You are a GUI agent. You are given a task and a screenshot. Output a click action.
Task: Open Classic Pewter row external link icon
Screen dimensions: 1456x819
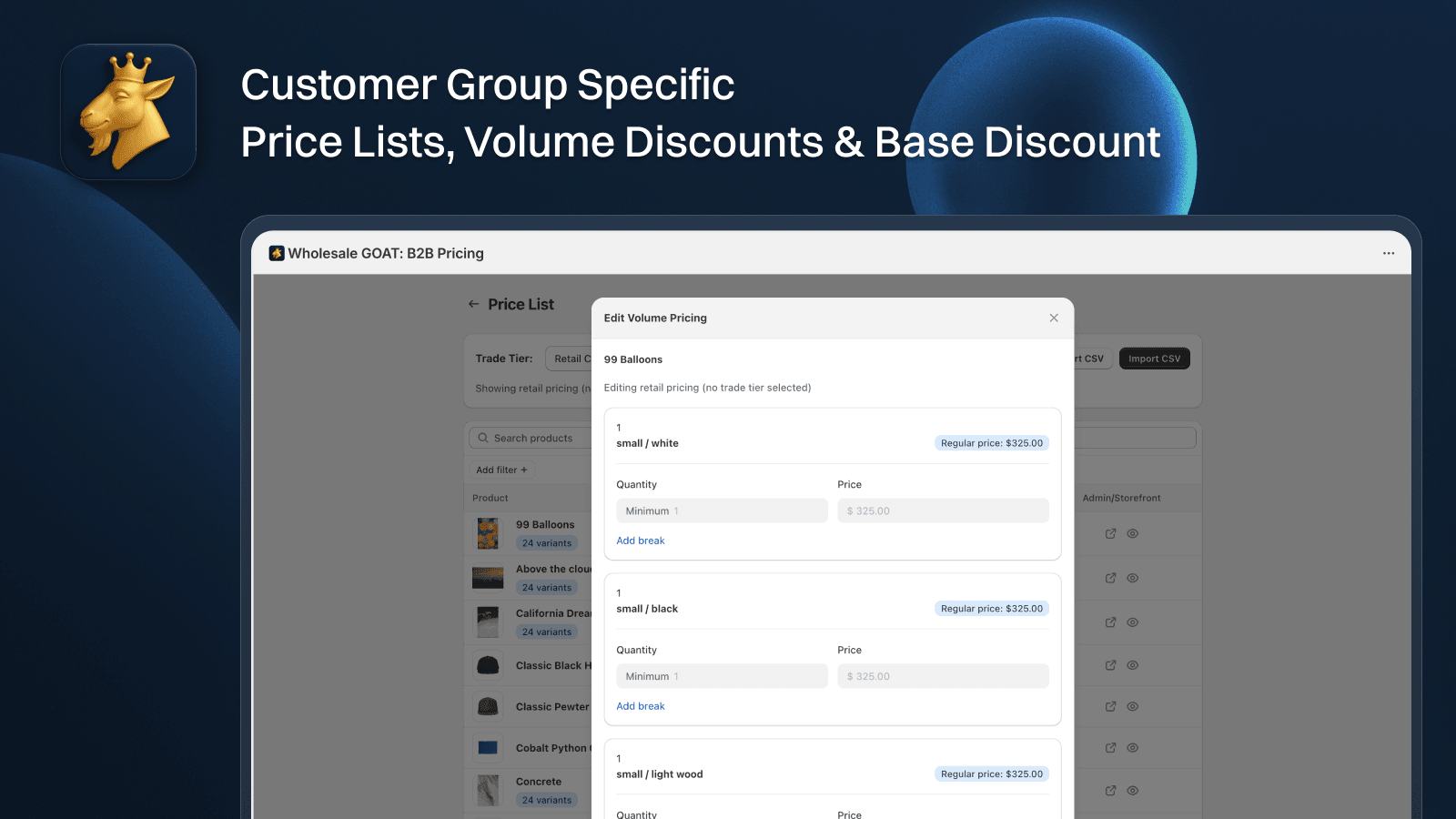pos(1110,706)
